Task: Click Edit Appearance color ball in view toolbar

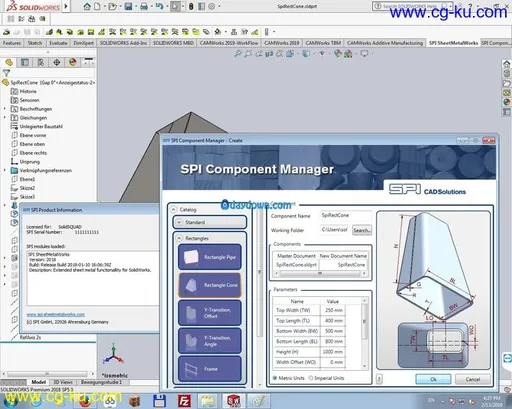Action: (338, 53)
